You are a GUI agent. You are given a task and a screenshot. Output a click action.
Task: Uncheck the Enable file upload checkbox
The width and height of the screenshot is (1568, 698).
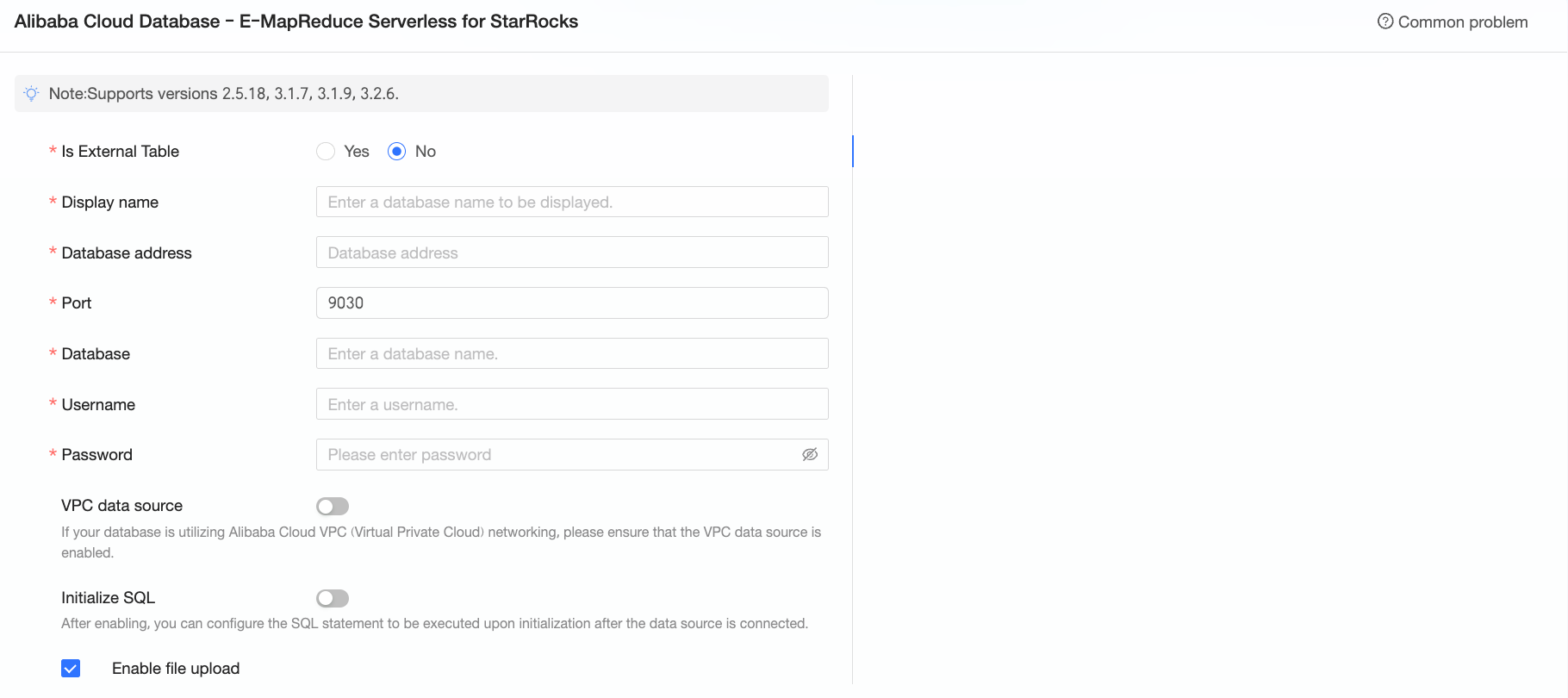pos(71,668)
